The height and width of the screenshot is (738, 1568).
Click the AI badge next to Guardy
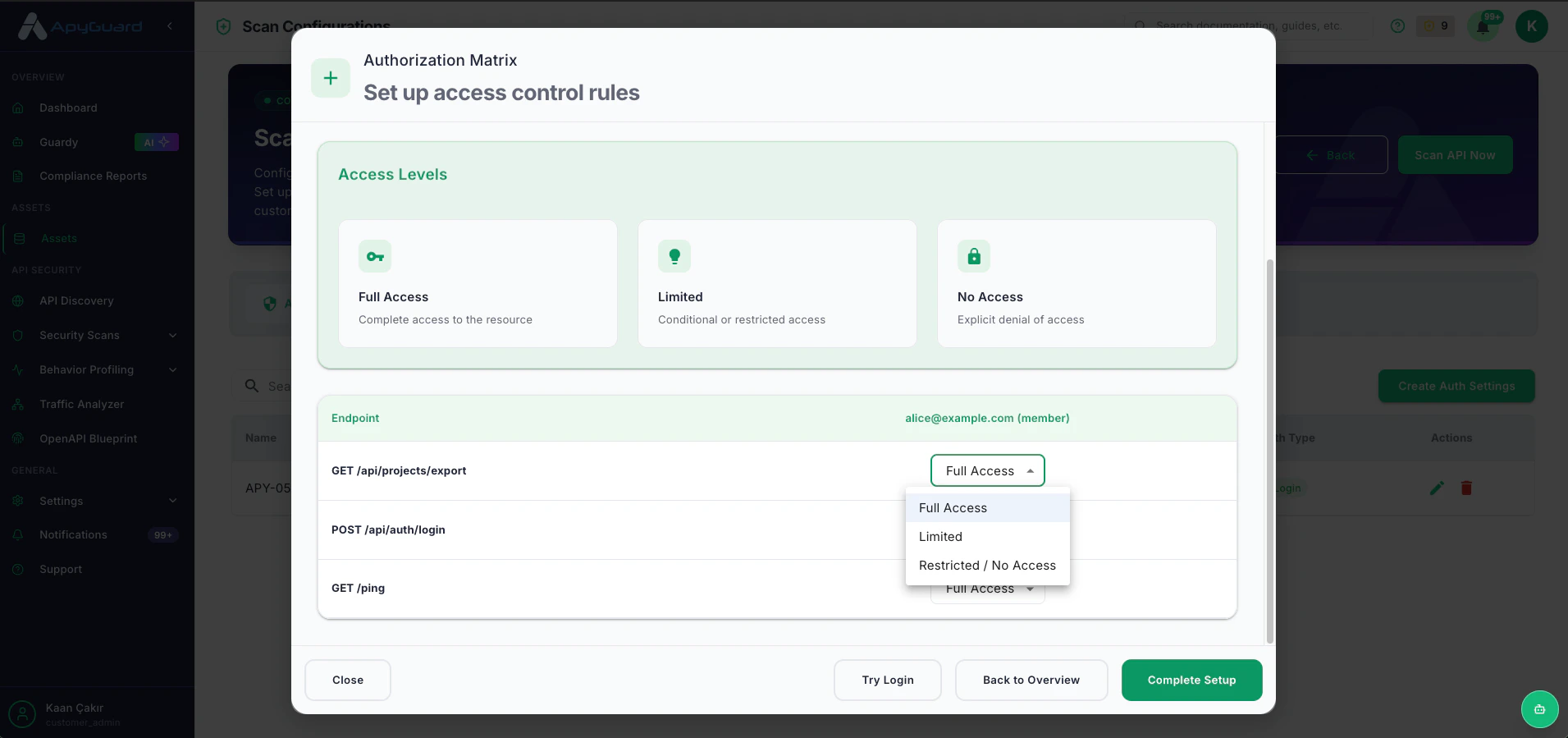(x=156, y=142)
